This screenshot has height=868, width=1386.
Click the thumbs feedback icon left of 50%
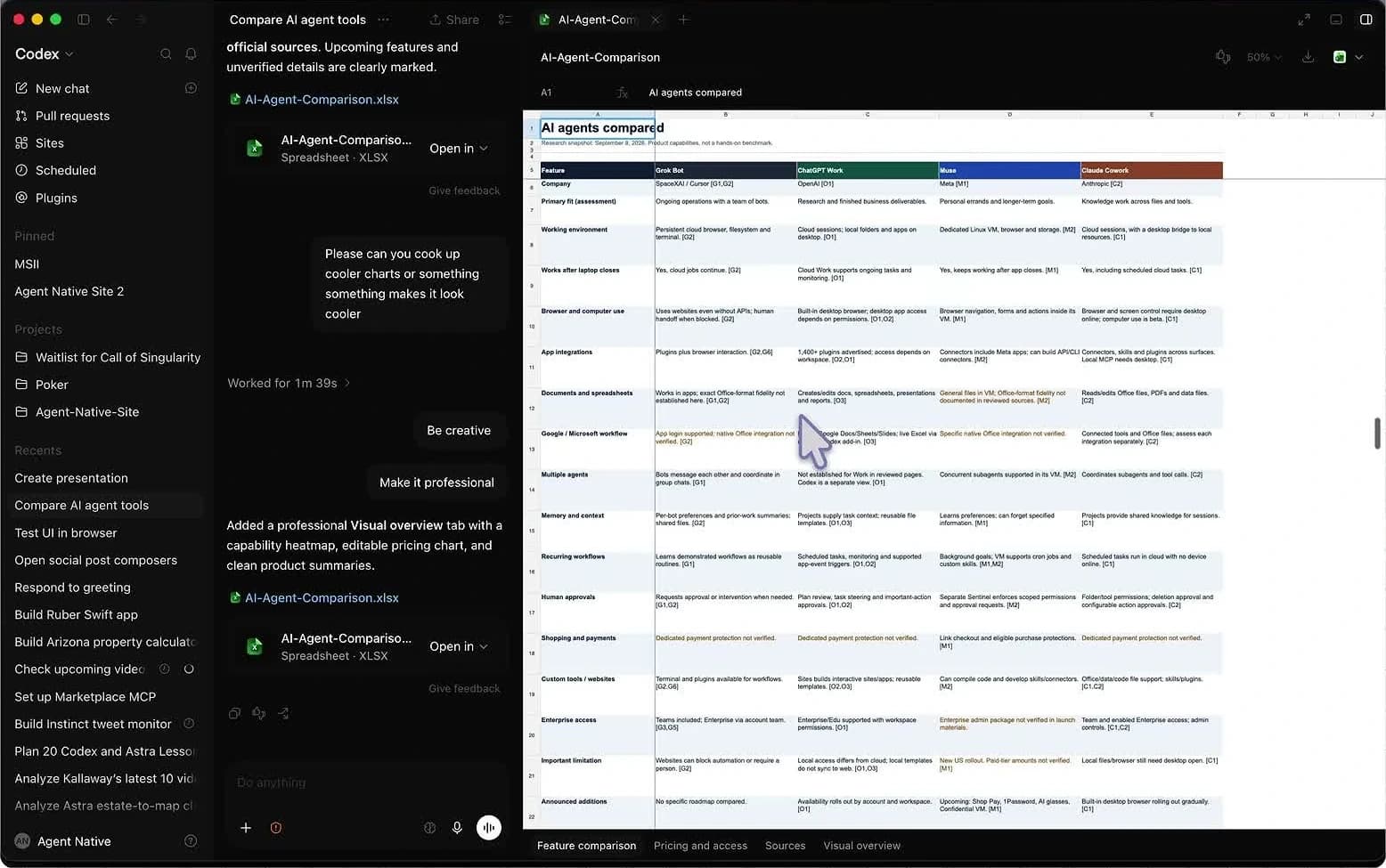click(1223, 57)
